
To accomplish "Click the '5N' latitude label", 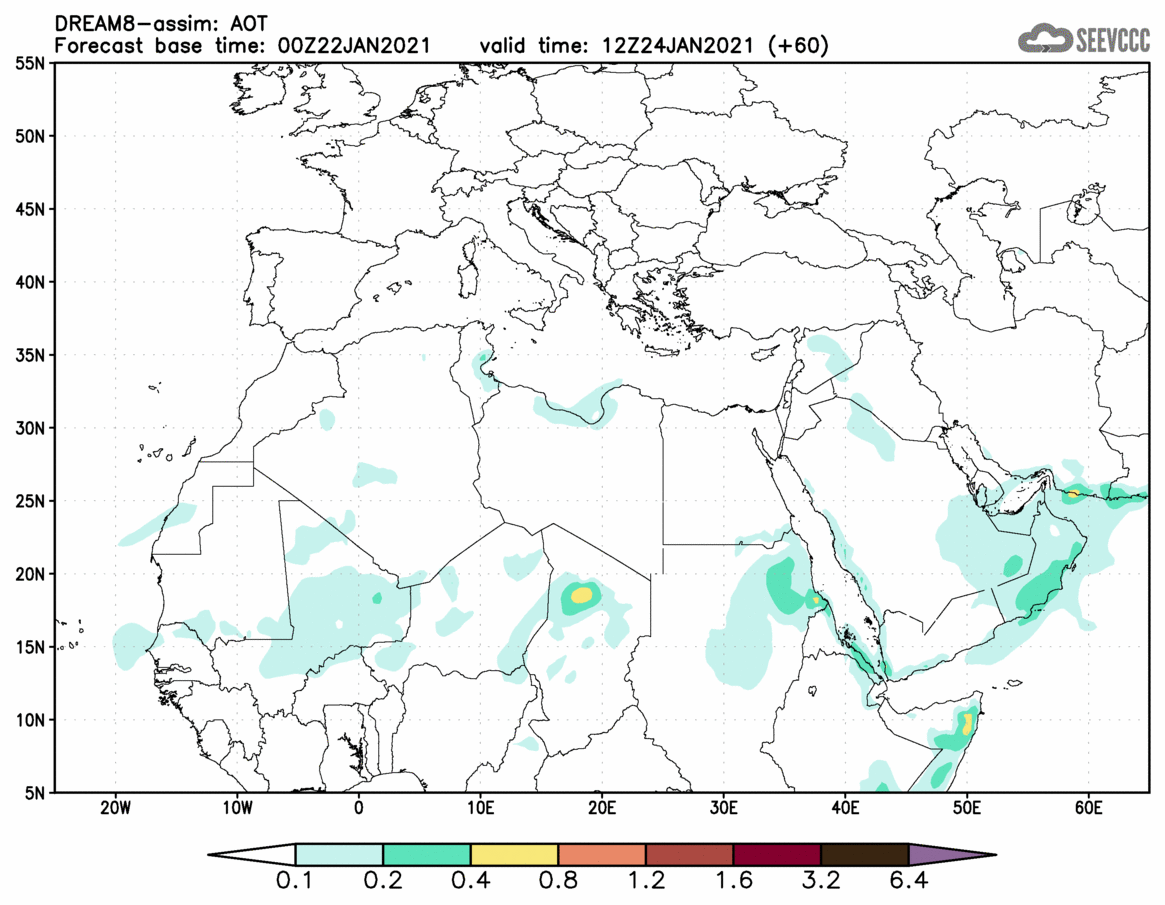I will pos(34,792).
